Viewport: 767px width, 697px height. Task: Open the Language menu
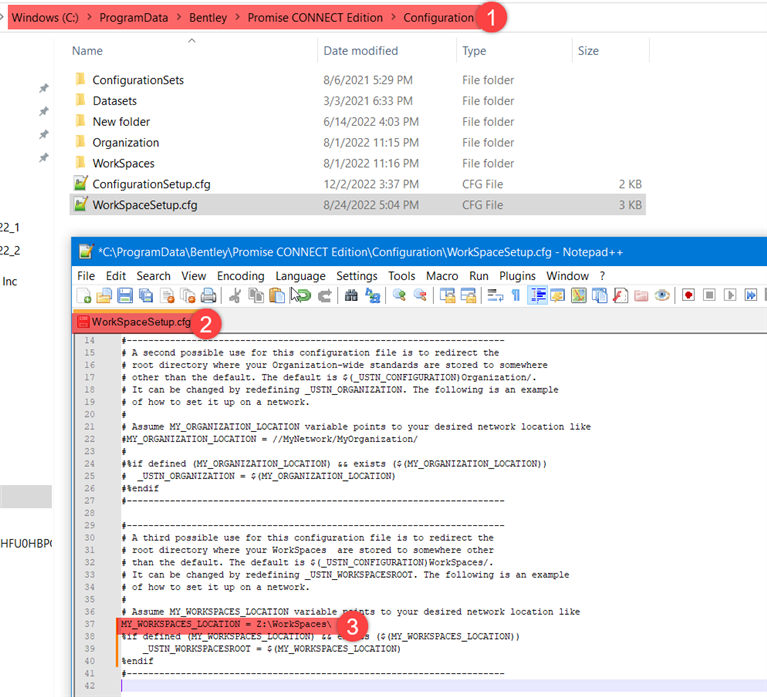coord(300,276)
